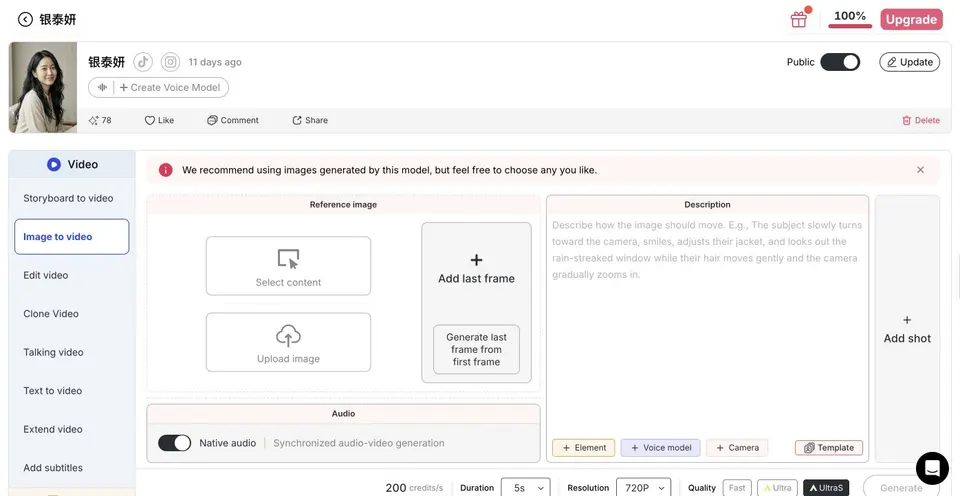Open the TikTok link icon
The width and height of the screenshot is (960, 496).
click(x=143, y=62)
